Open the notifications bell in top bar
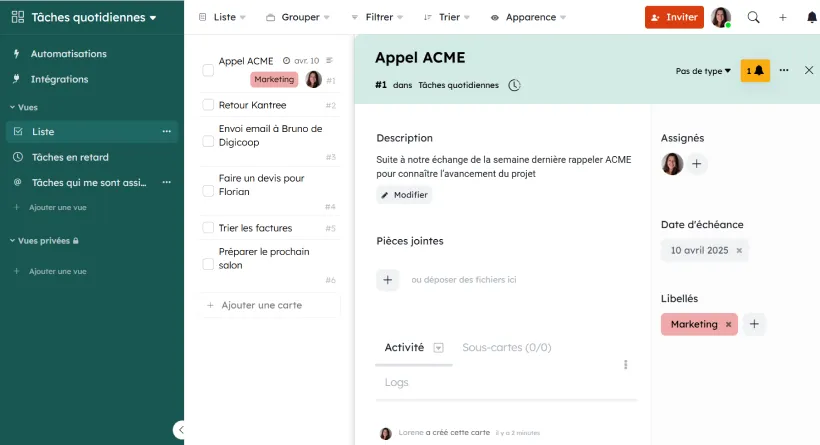The width and height of the screenshot is (820, 445). coord(812,17)
